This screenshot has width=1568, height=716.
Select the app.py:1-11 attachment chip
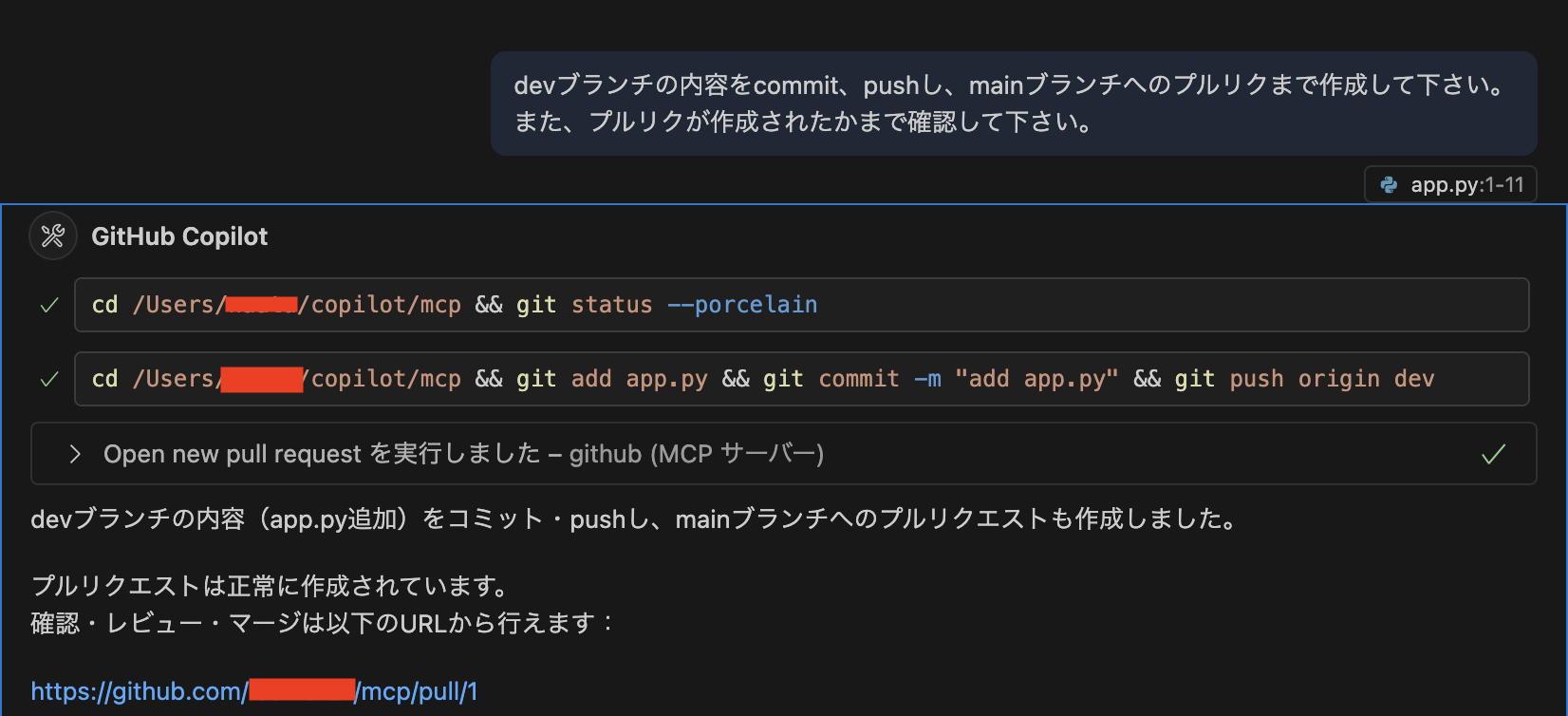point(1449,184)
